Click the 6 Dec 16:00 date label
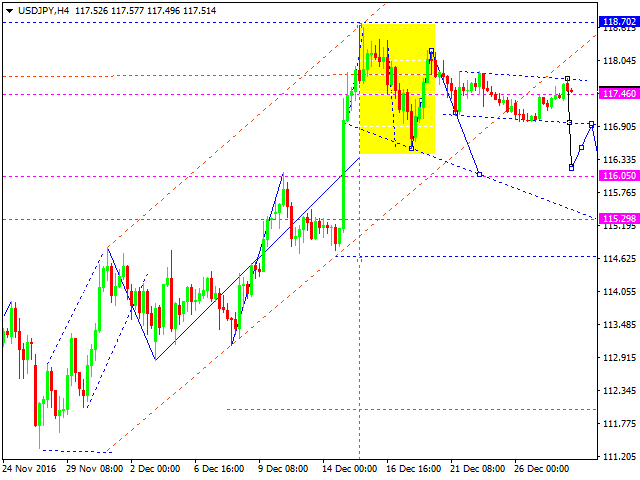Viewport: 640px width, 480px height. tap(219, 469)
